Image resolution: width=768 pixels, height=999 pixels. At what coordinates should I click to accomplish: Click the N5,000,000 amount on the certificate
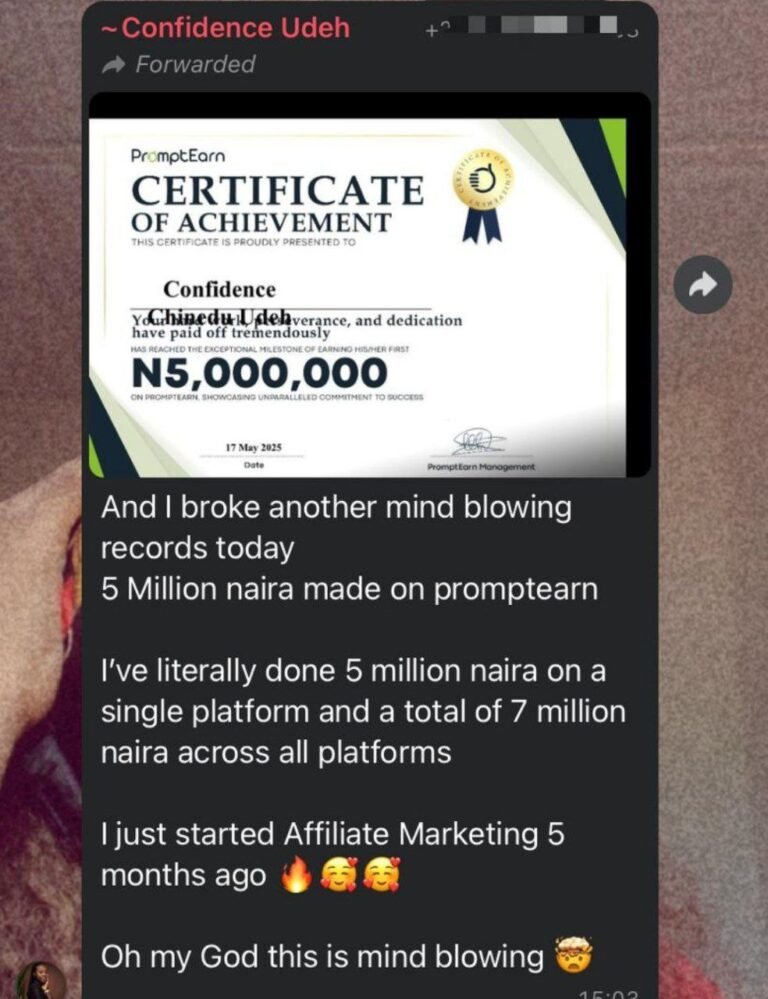[x=259, y=372]
